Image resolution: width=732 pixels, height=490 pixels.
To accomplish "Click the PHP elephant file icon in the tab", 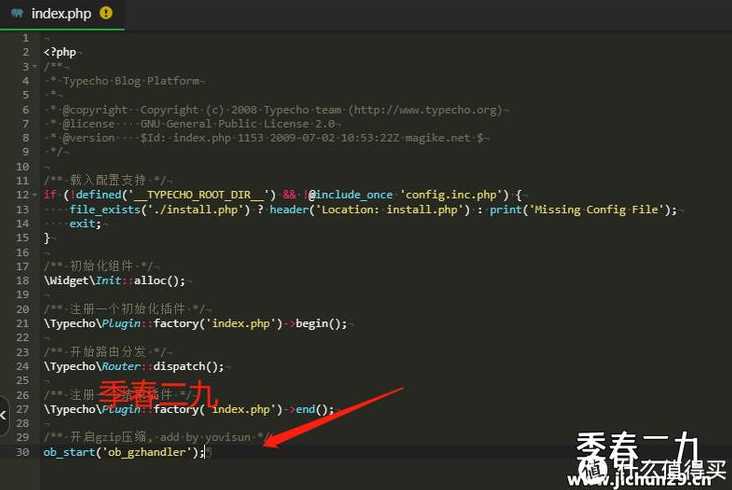I will point(17,14).
